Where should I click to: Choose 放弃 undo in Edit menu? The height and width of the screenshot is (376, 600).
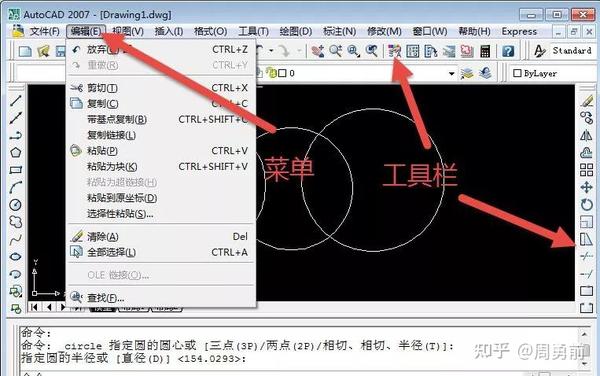pyautogui.click(x=161, y=49)
